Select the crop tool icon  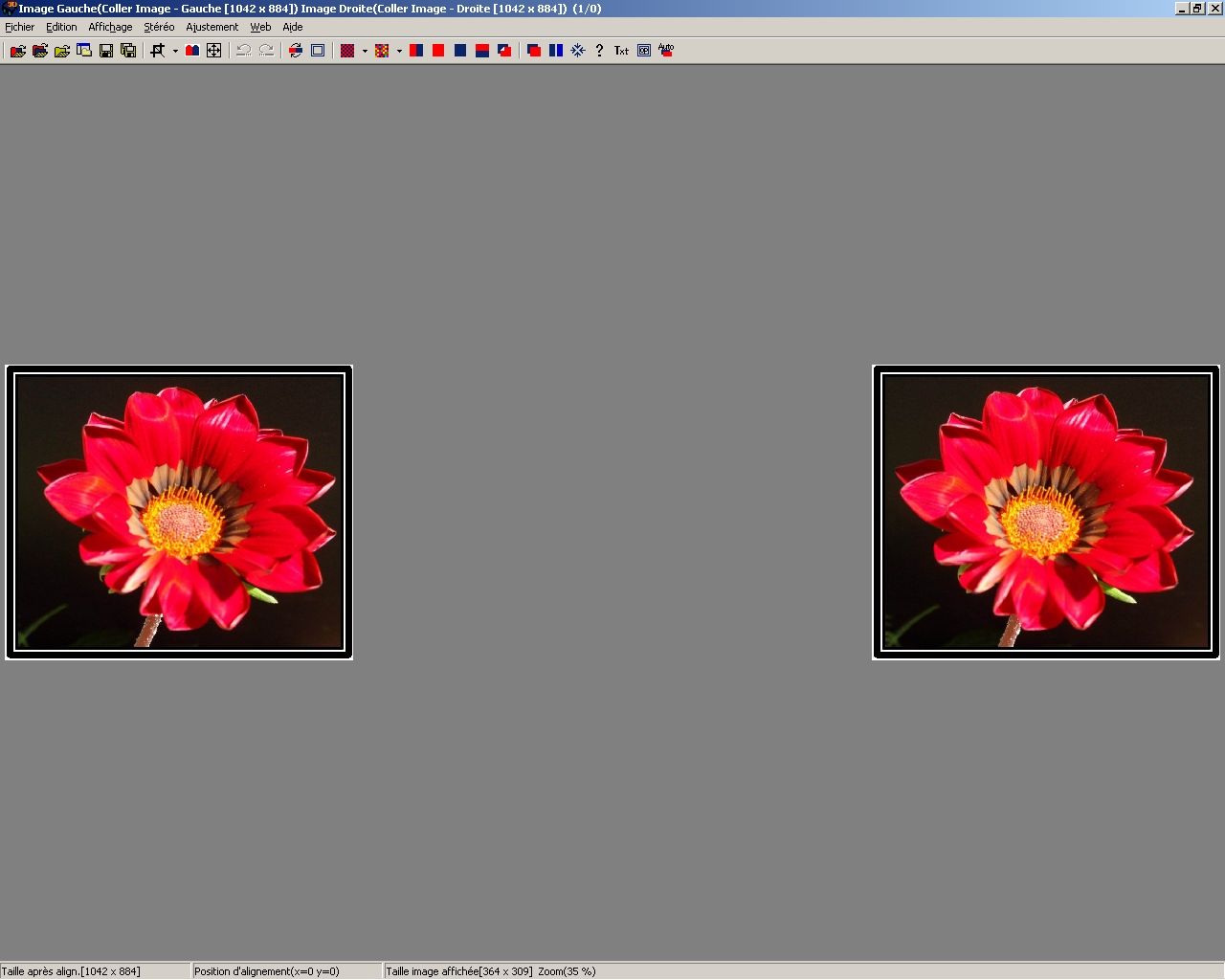pos(158,51)
